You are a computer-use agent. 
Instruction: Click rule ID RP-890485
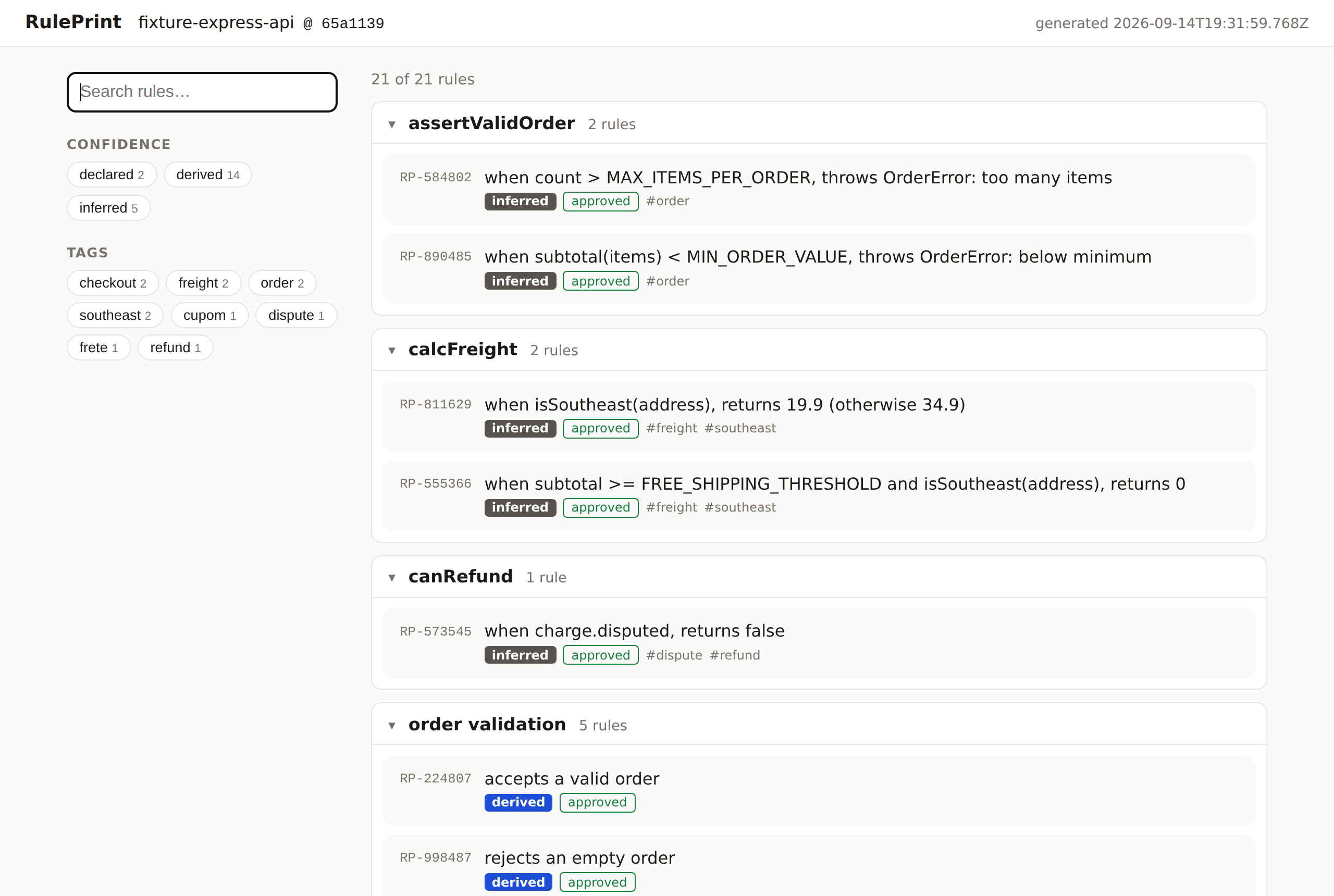click(436, 257)
